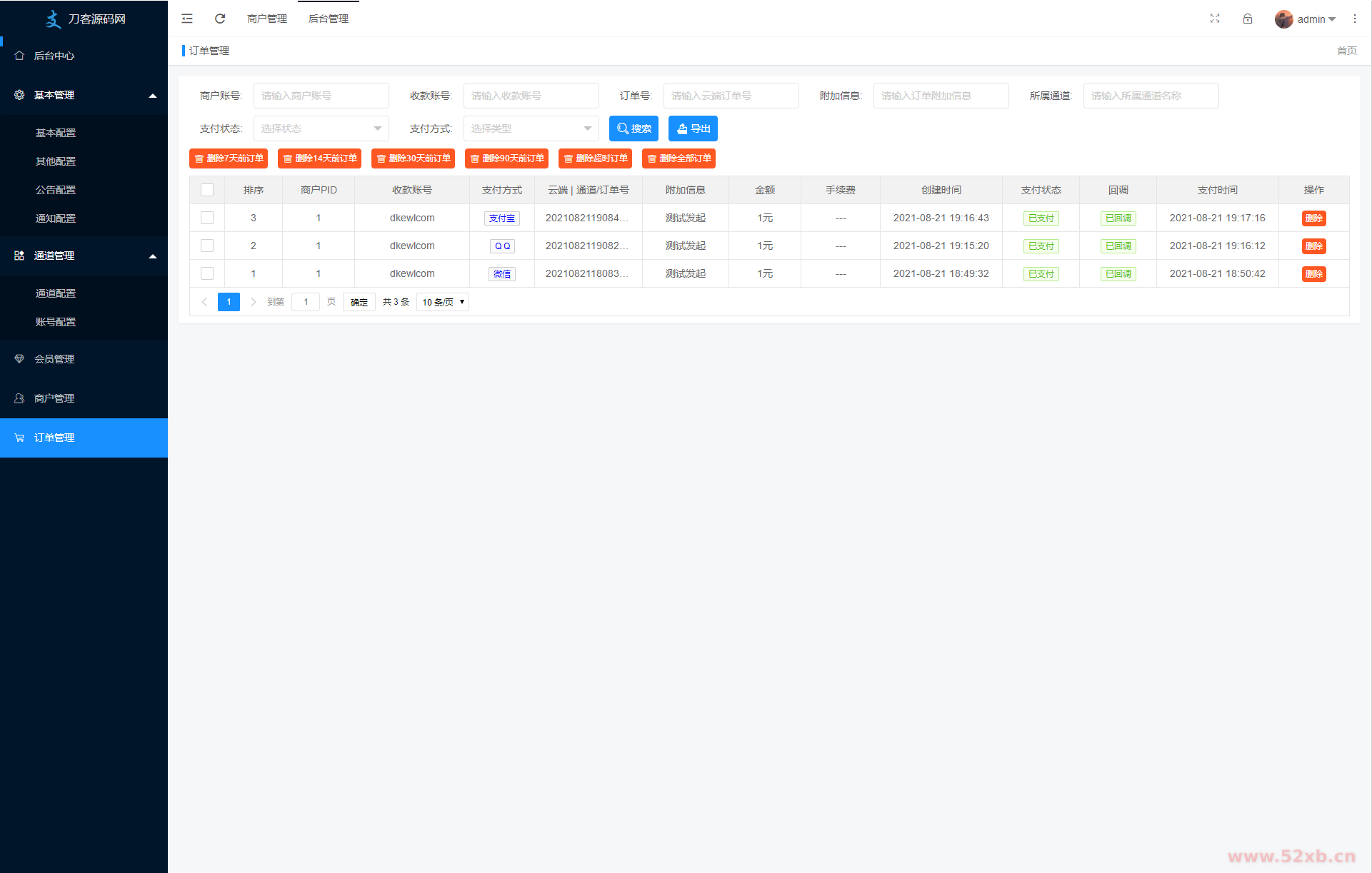1372x873 pixels.
Task: Click the 删除全部订单 button
Action: pos(679,158)
